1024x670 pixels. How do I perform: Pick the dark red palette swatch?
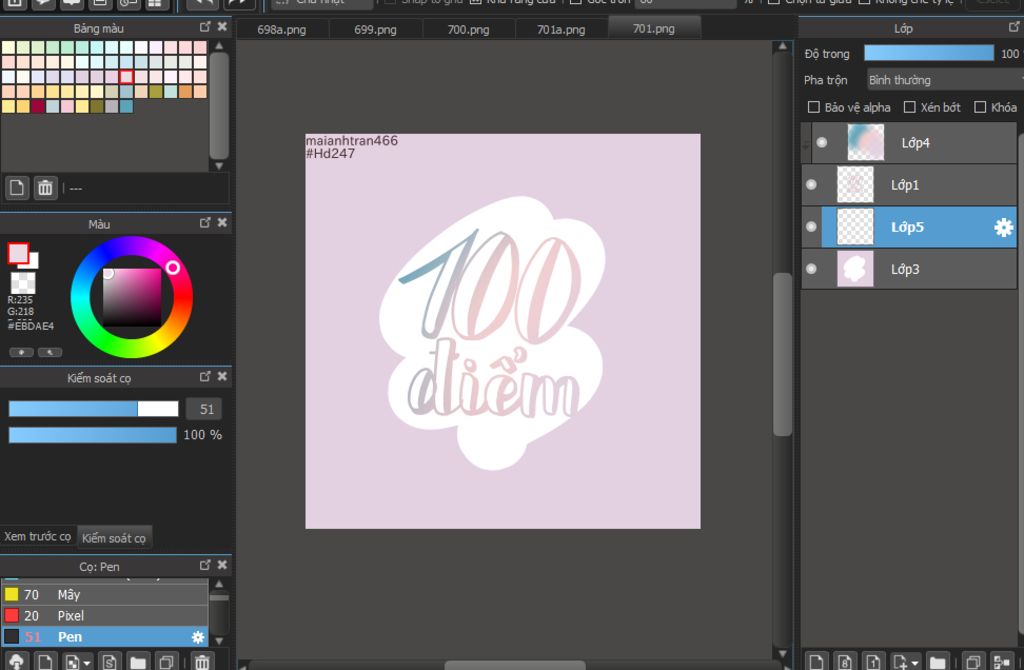39,106
